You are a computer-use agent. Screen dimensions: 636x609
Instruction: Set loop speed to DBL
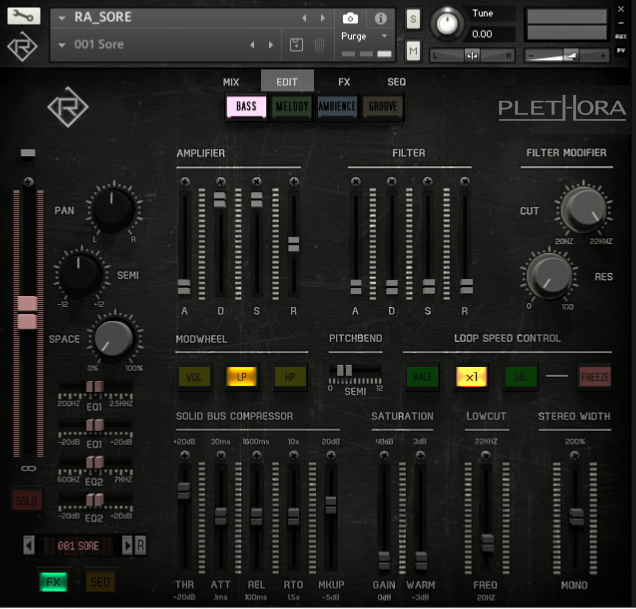(x=521, y=377)
